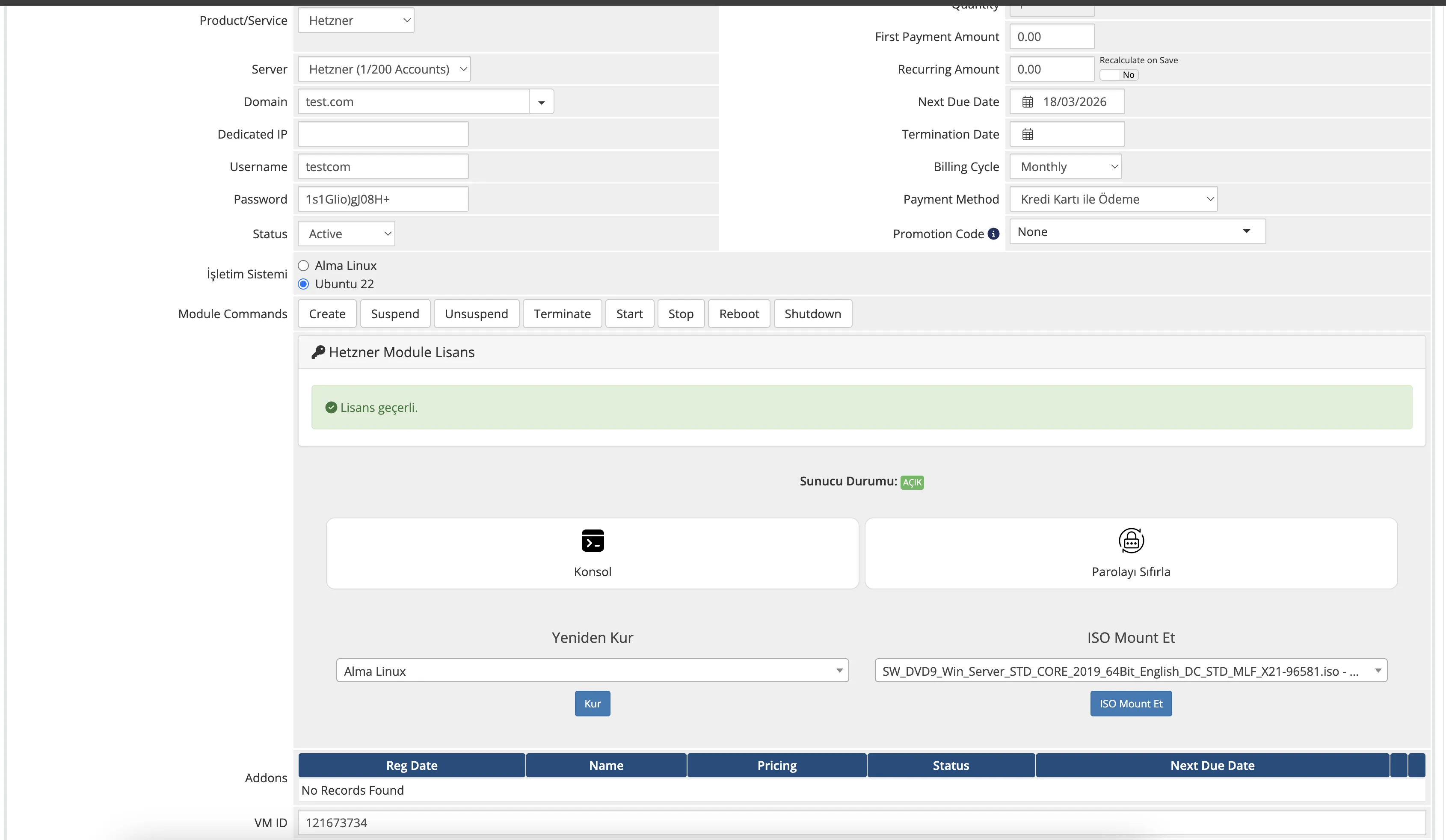The height and width of the screenshot is (840, 1446).
Task: Click the Start module command
Action: pos(629,314)
